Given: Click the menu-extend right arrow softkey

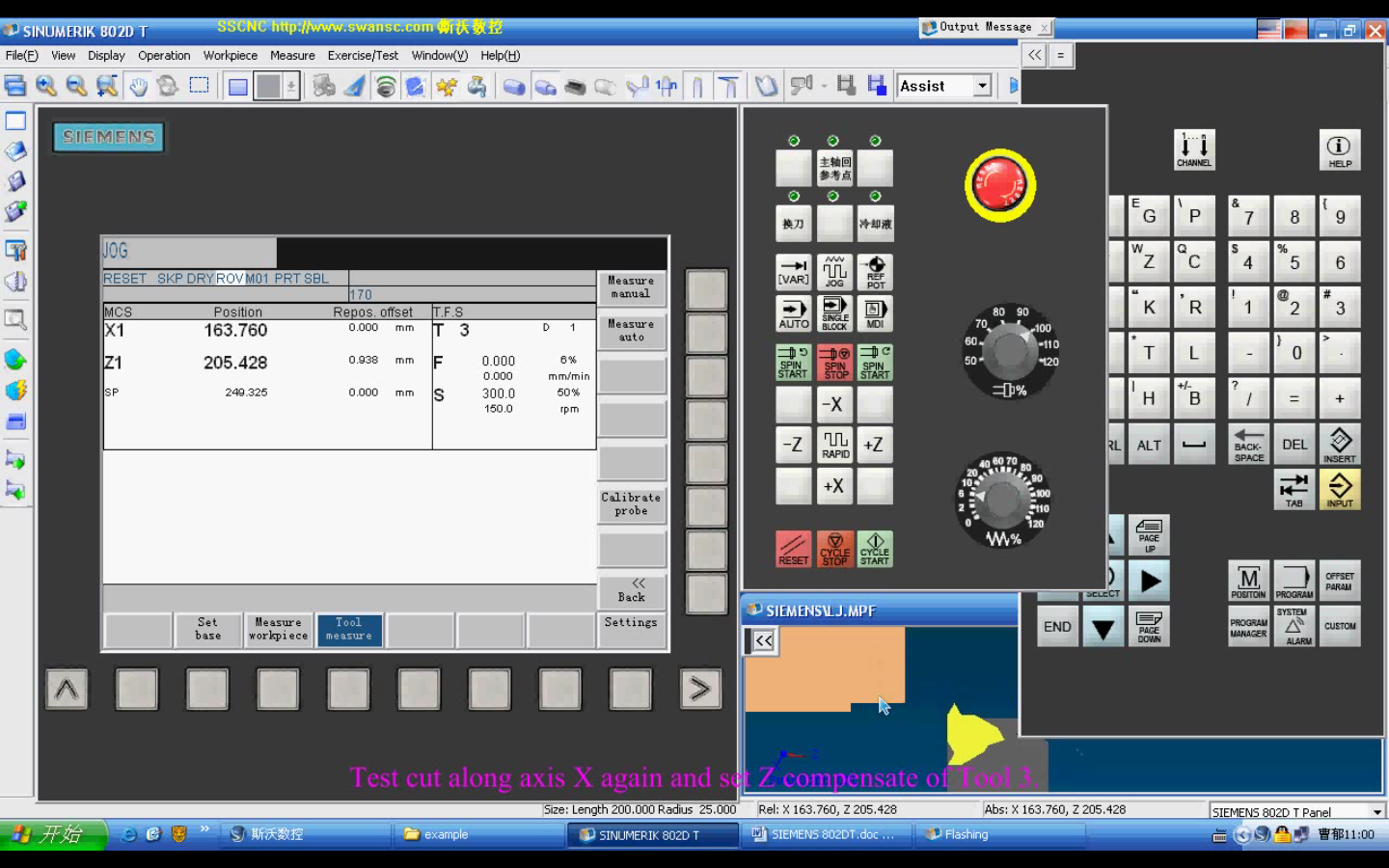Looking at the screenshot, I should pos(700,689).
